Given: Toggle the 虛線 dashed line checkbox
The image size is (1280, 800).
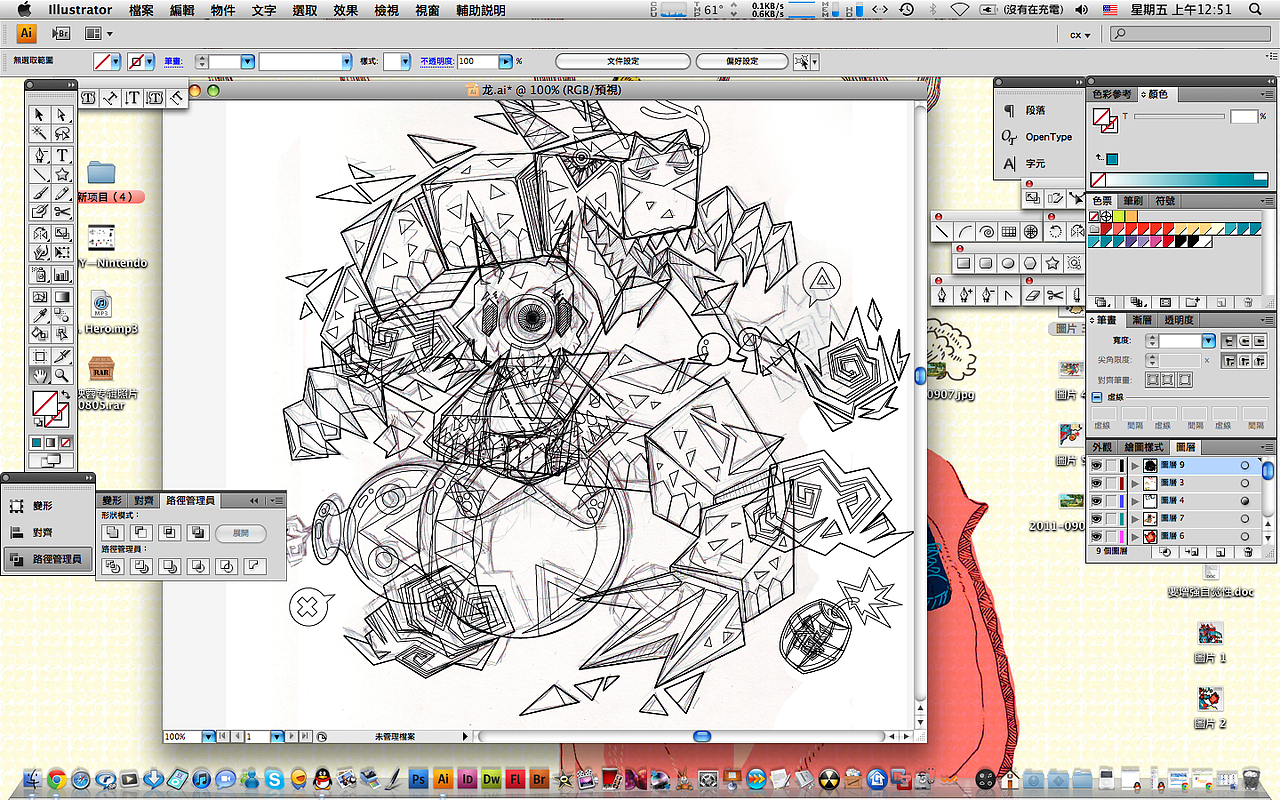Looking at the screenshot, I should tap(1097, 397).
